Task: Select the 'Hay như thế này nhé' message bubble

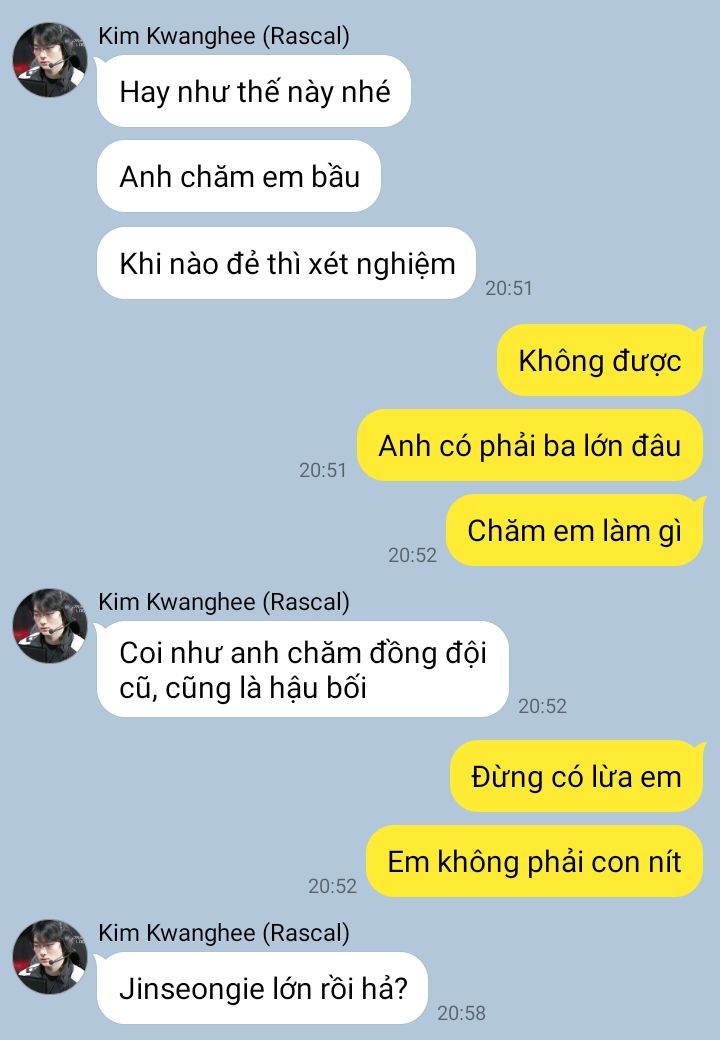Action: [254, 91]
